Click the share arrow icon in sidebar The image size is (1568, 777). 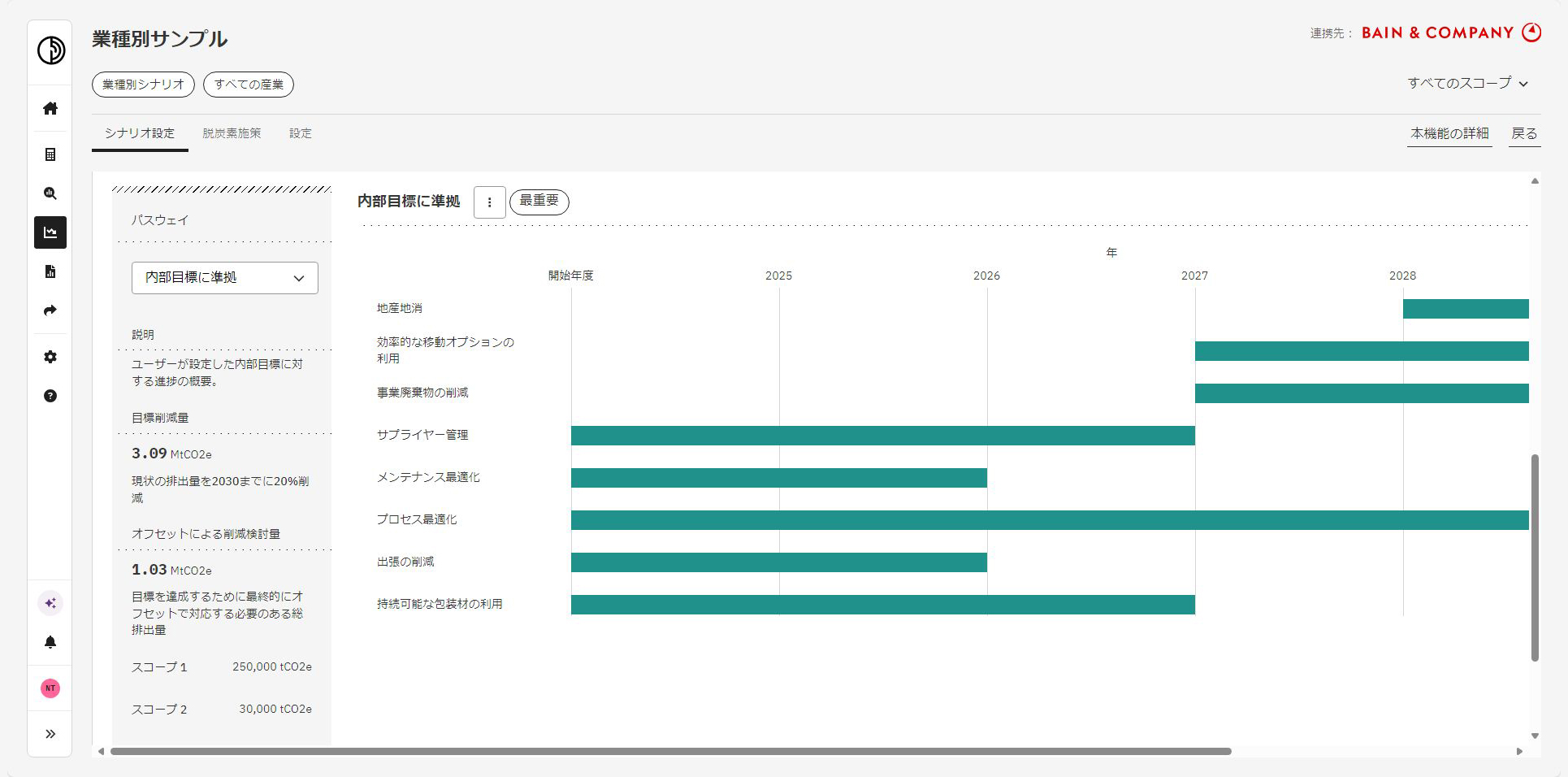tap(50, 310)
